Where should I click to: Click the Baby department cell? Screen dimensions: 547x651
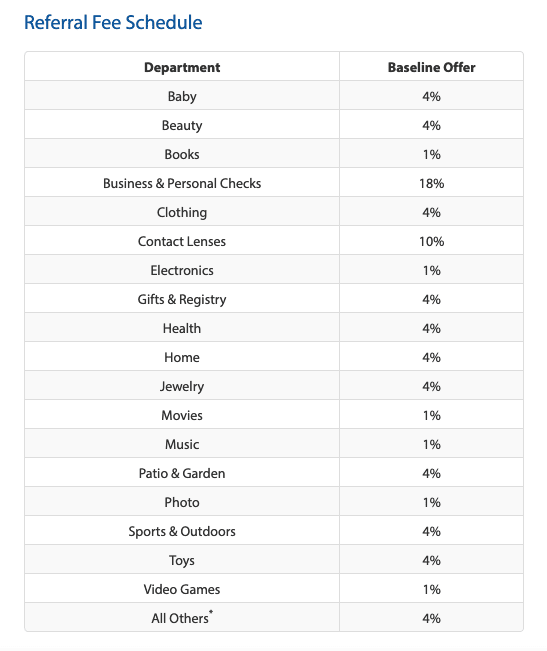click(182, 96)
